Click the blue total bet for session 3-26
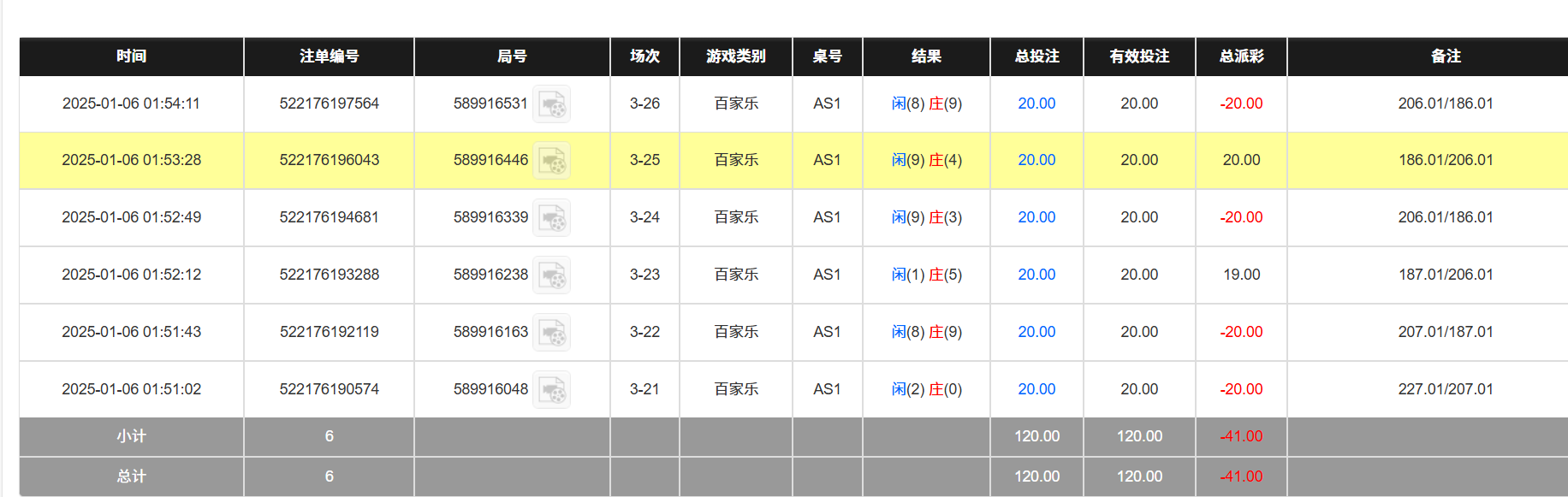Image resolution: width=1568 pixels, height=497 pixels. point(1036,104)
